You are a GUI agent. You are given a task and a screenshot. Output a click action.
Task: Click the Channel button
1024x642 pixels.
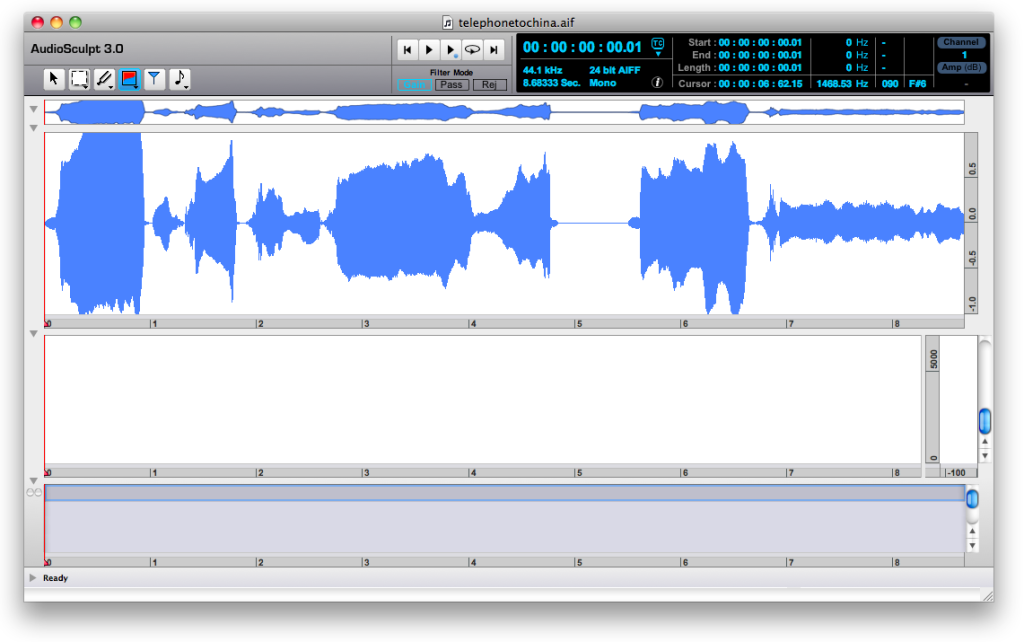[x=961, y=42]
